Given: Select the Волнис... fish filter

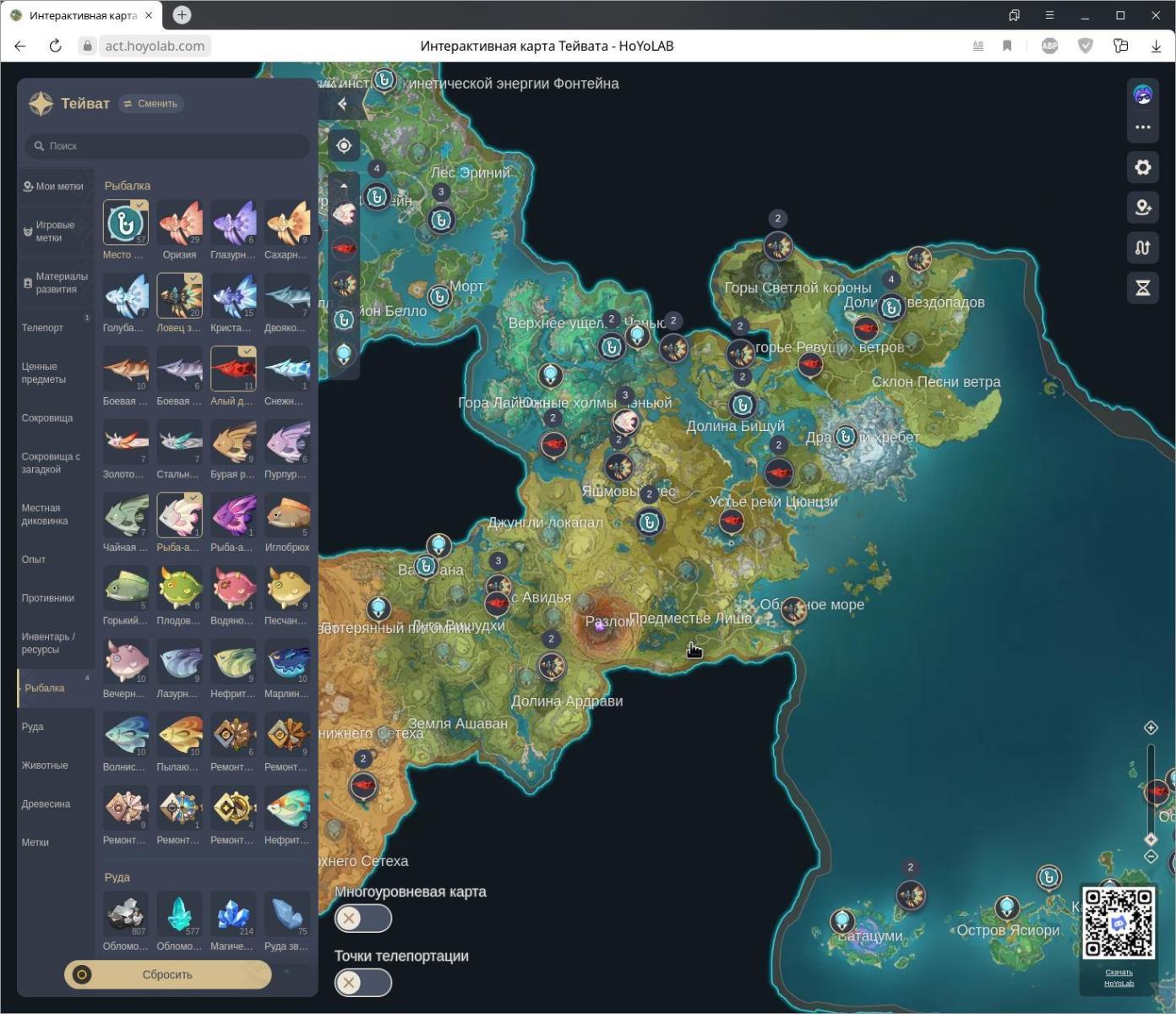Looking at the screenshot, I should [x=126, y=734].
